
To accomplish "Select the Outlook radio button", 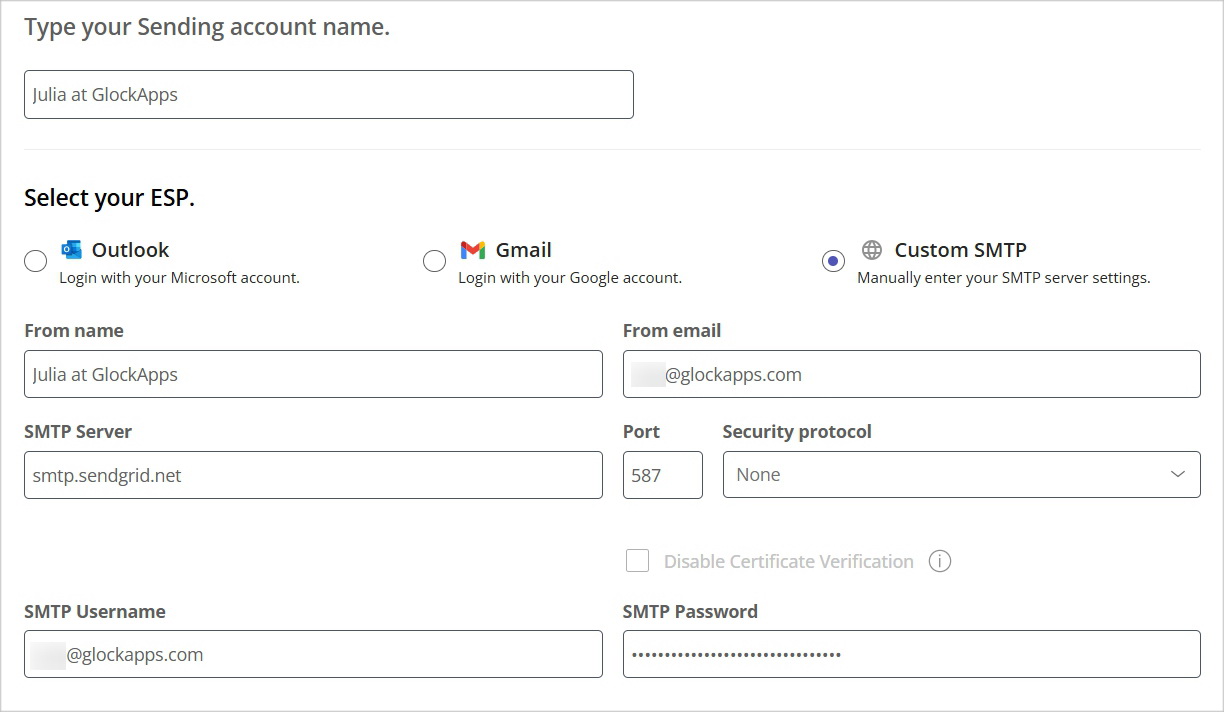I will 35,260.
